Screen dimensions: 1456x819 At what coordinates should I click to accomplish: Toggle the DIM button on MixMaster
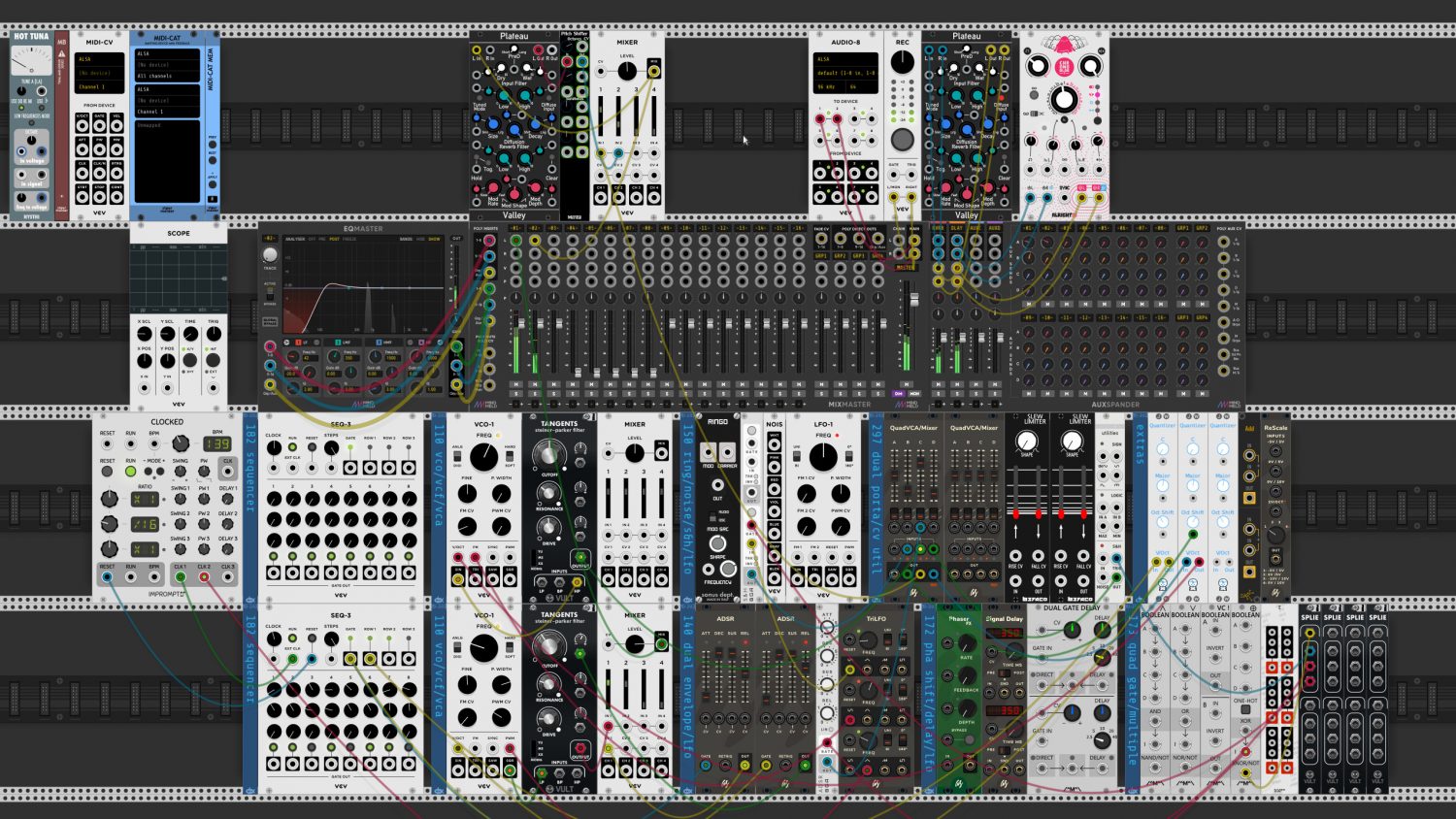[x=898, y=393]
